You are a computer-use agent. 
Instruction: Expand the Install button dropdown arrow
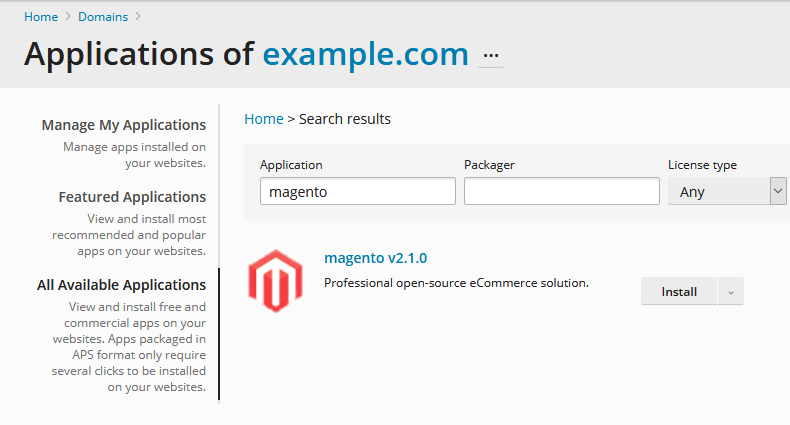pyautogui.click(x=731, y=292)
